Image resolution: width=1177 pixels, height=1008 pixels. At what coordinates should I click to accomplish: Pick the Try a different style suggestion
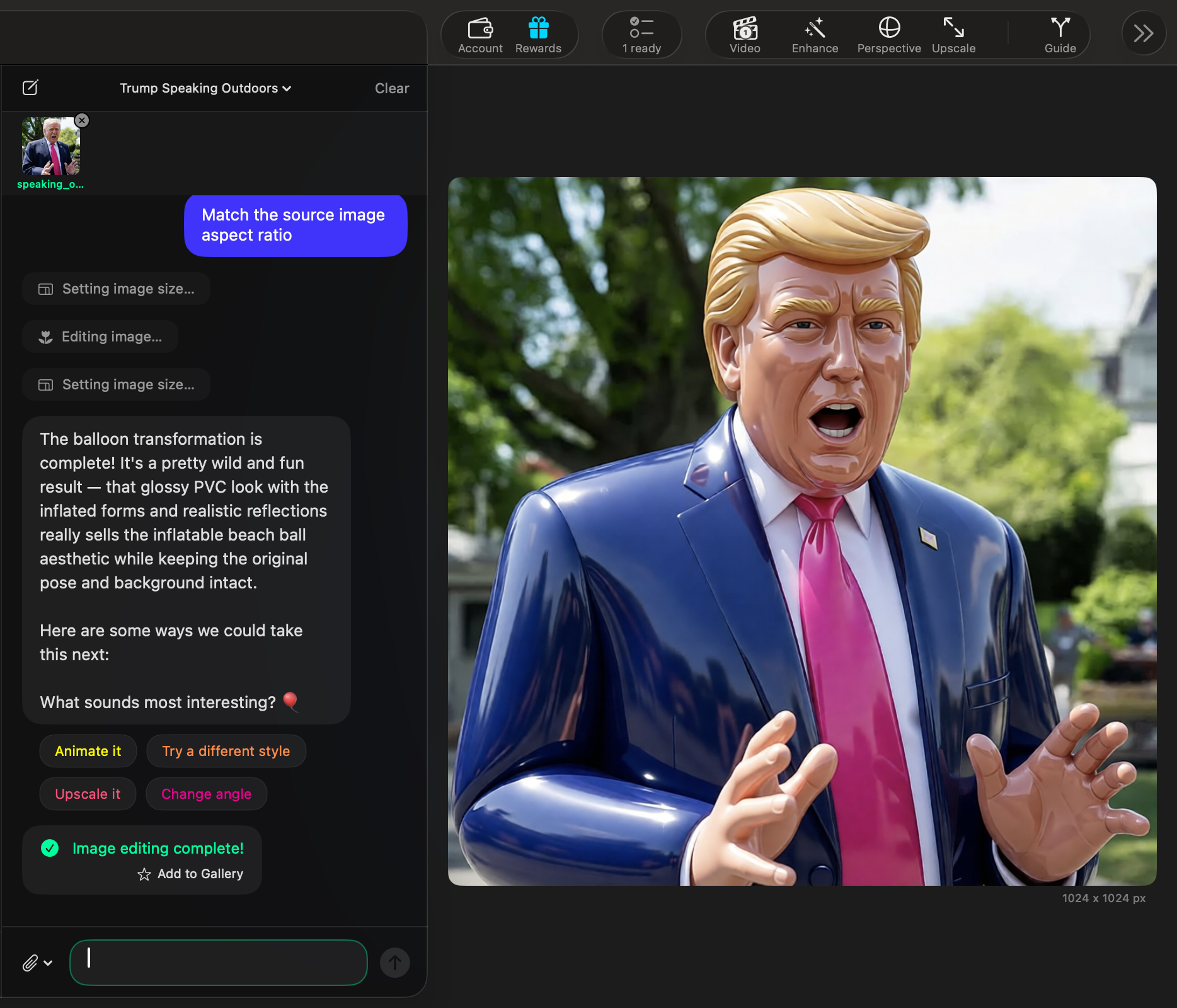coord(226,751)
